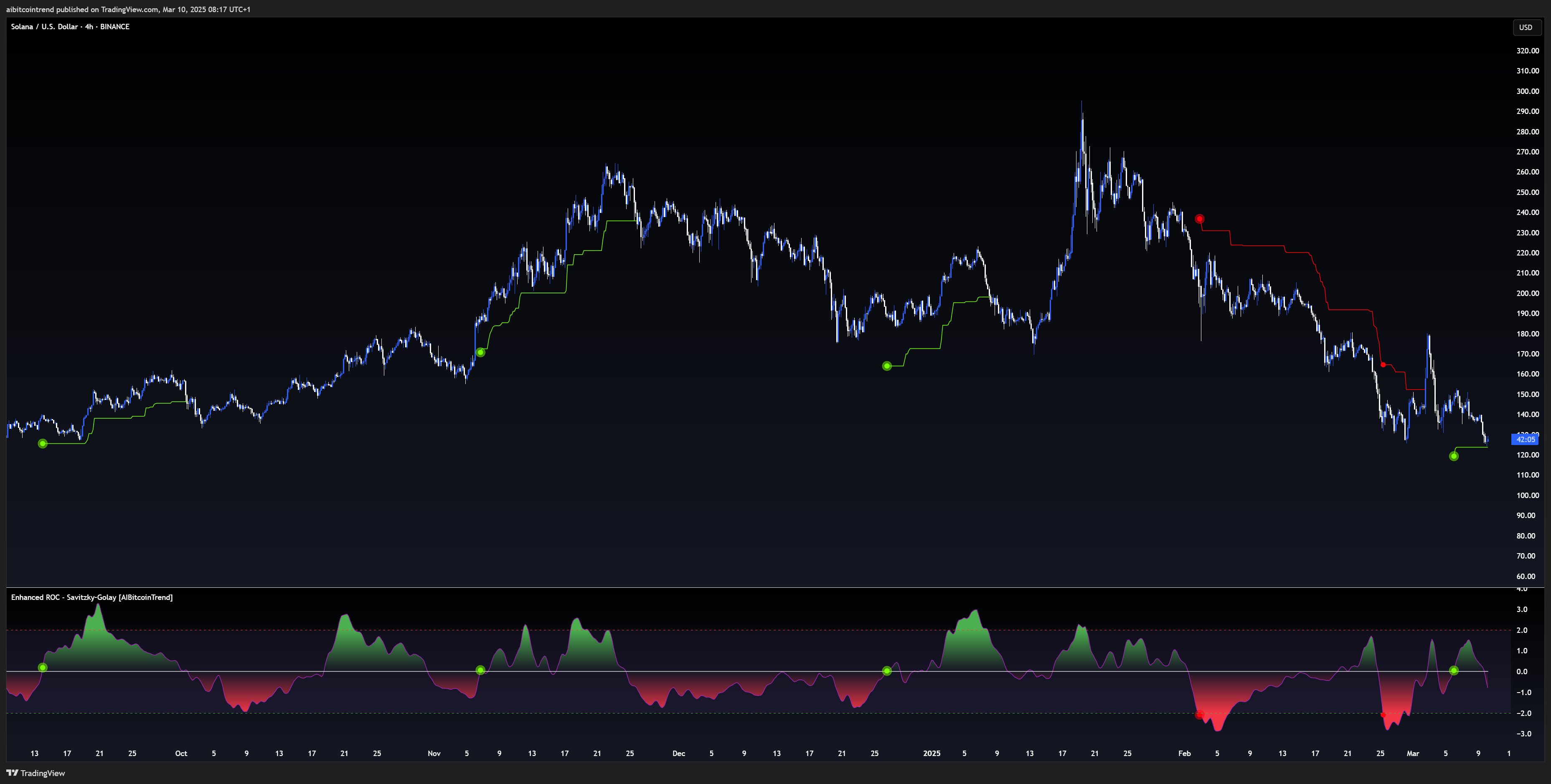Click the Solana / U.S. Dollar 4h BINANCE title
1551x784 pixels.
(x=70, y=26)
